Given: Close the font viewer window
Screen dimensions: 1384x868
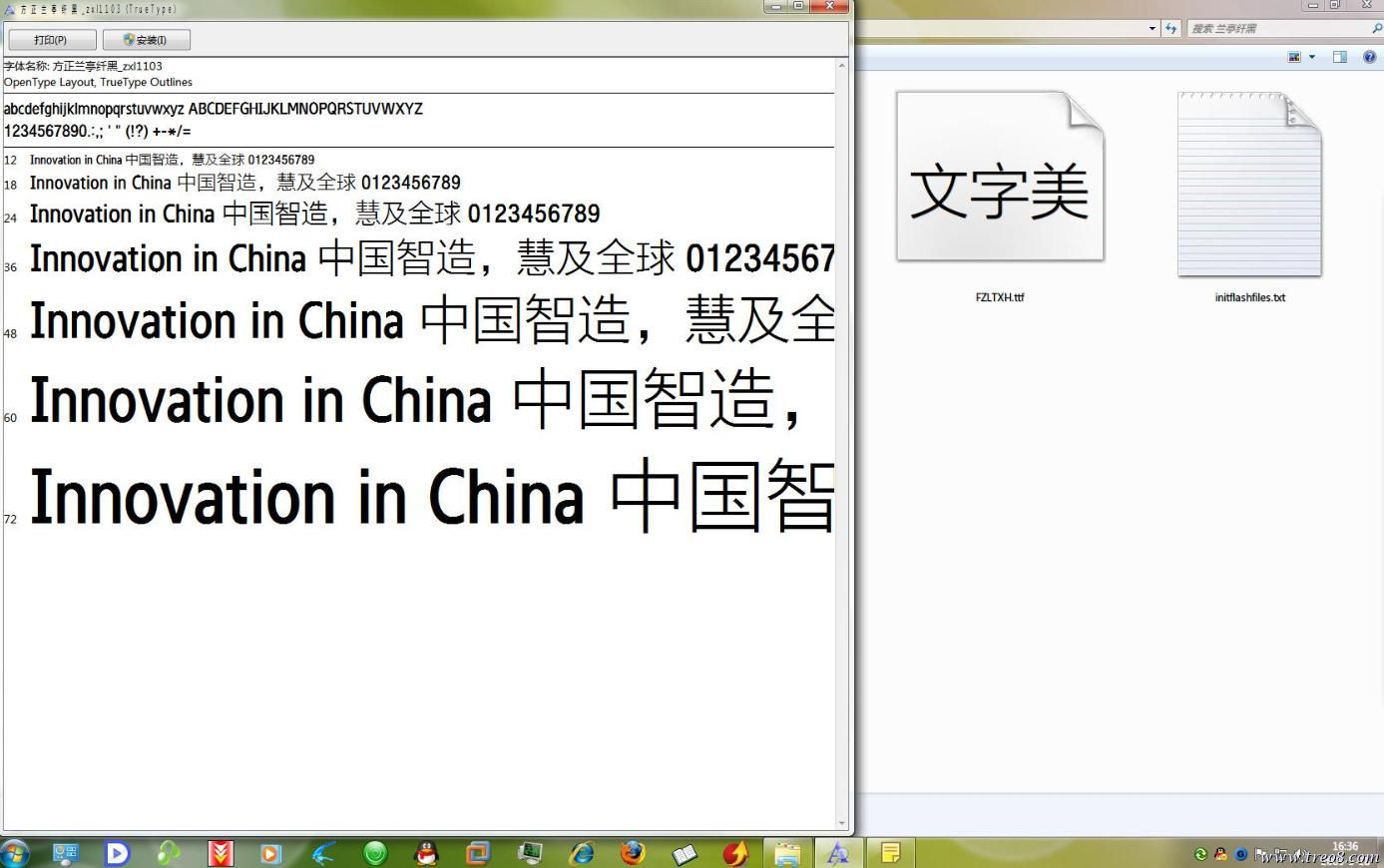Looking at the screenshot, I should pos(830,6).
